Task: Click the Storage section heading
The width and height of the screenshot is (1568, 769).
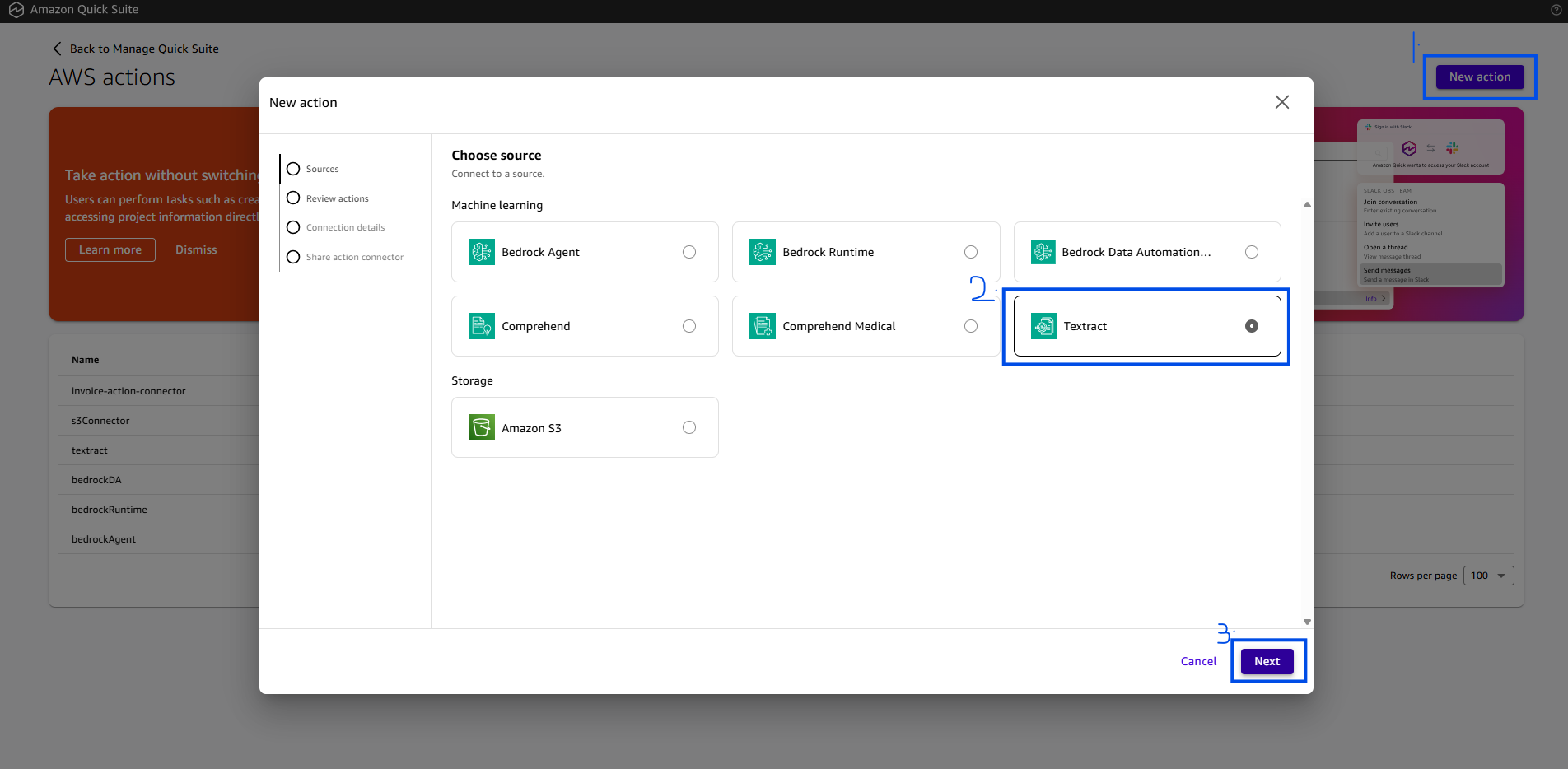Action: [x=472, y=380]
